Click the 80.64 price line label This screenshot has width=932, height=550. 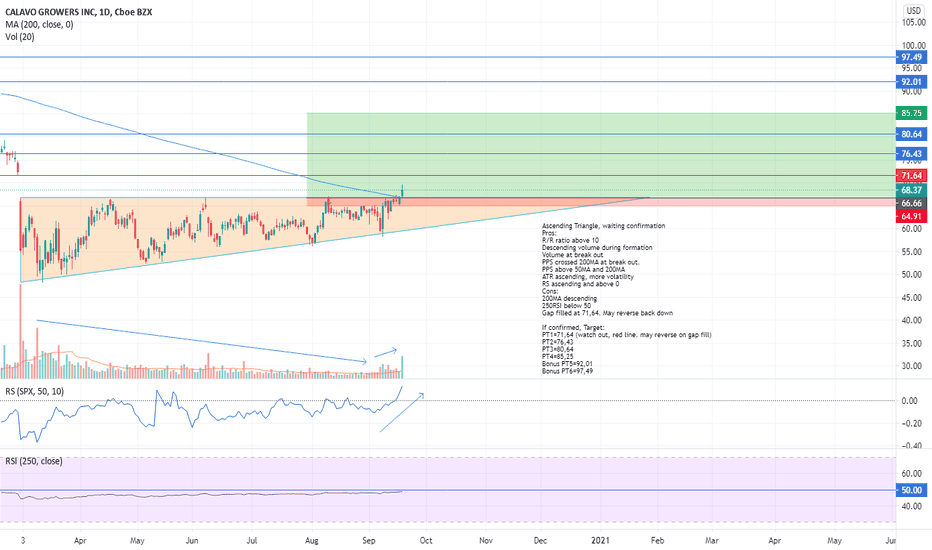(911, 134)
